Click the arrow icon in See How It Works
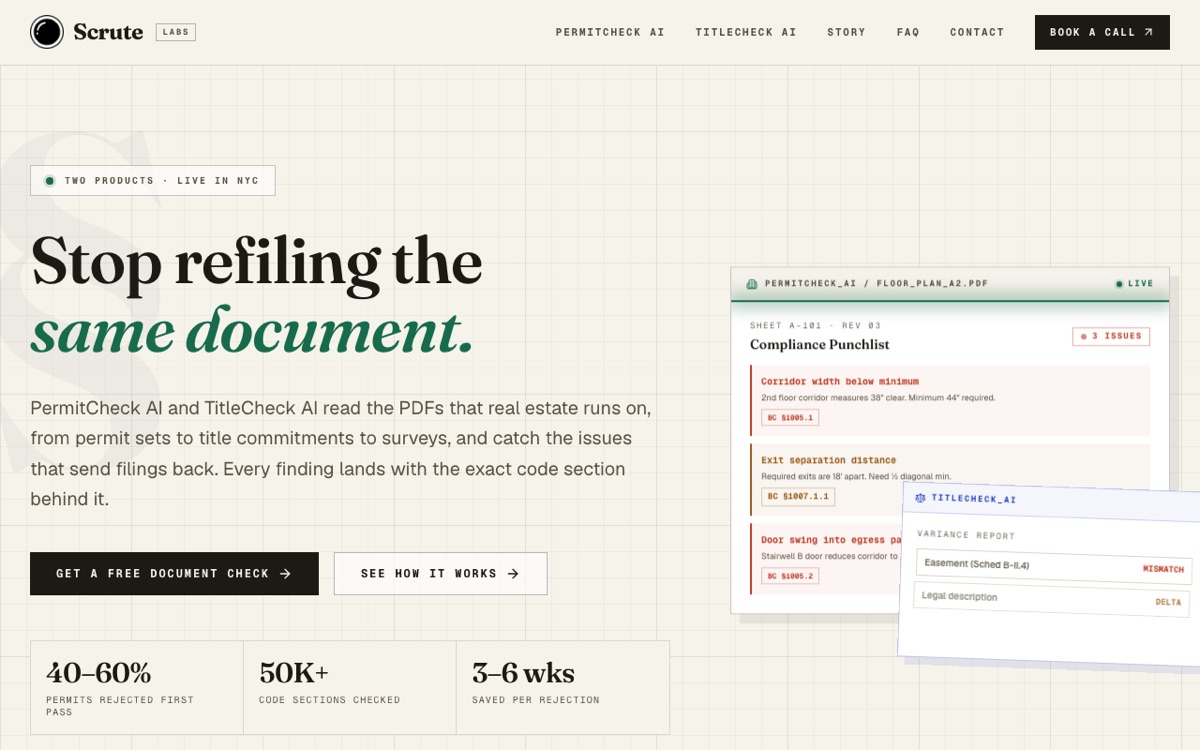The height and width of the screenshot is (750, 1200). tap(513, 574)
